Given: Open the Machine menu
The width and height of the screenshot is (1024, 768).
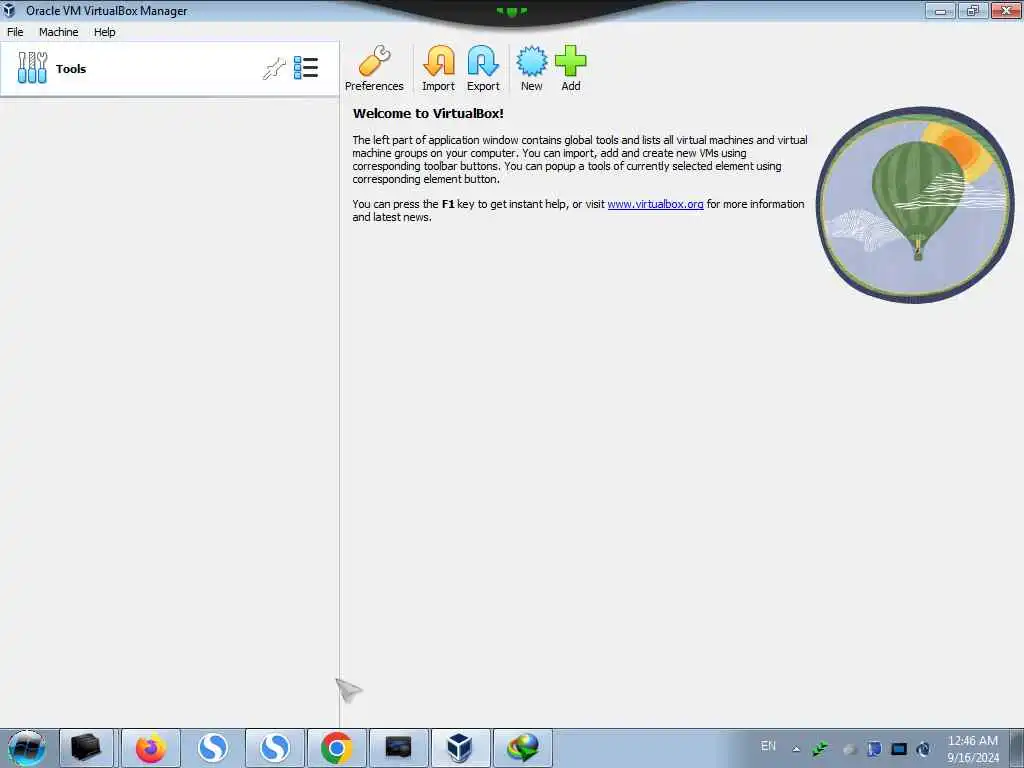Looking at the screenshot, I should [59, 32].
